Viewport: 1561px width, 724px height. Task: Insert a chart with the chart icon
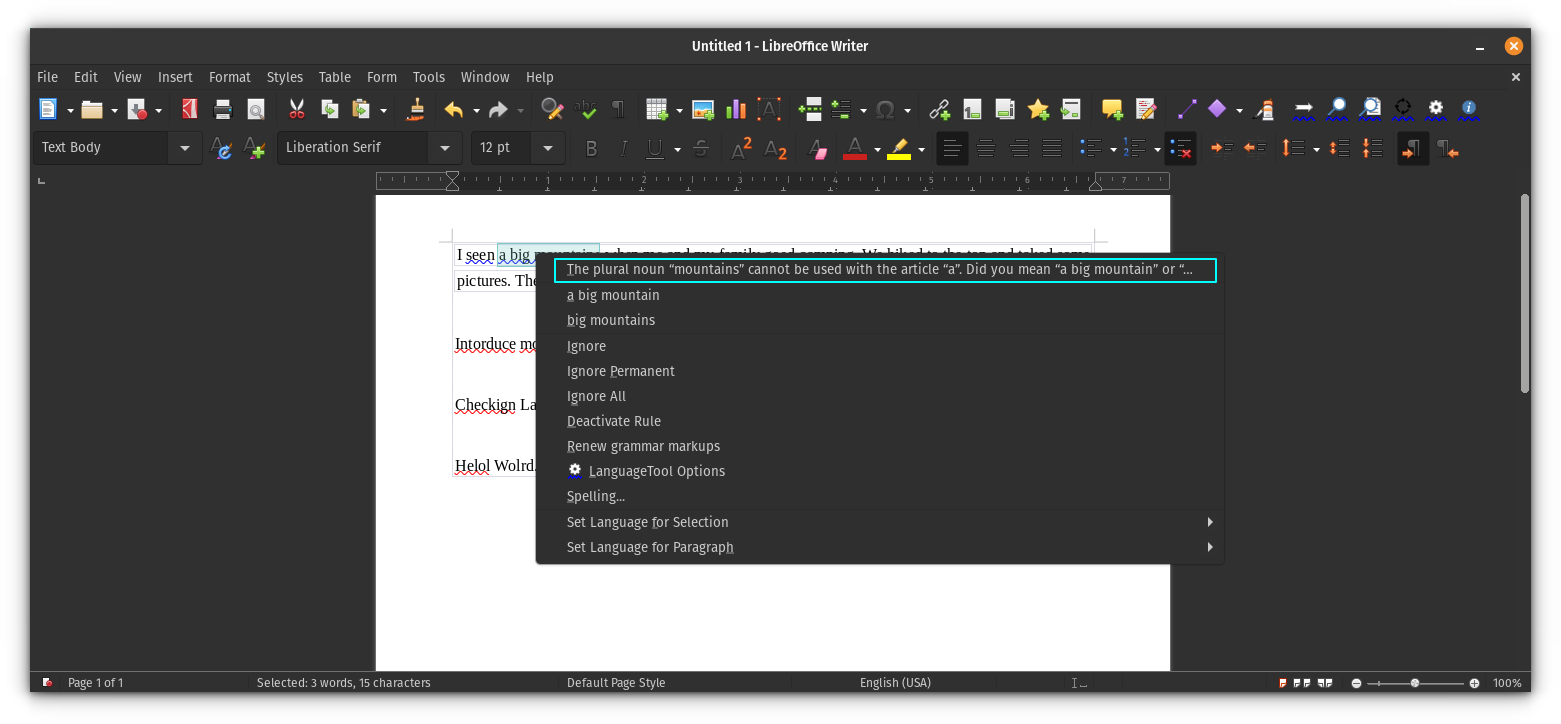735,109
